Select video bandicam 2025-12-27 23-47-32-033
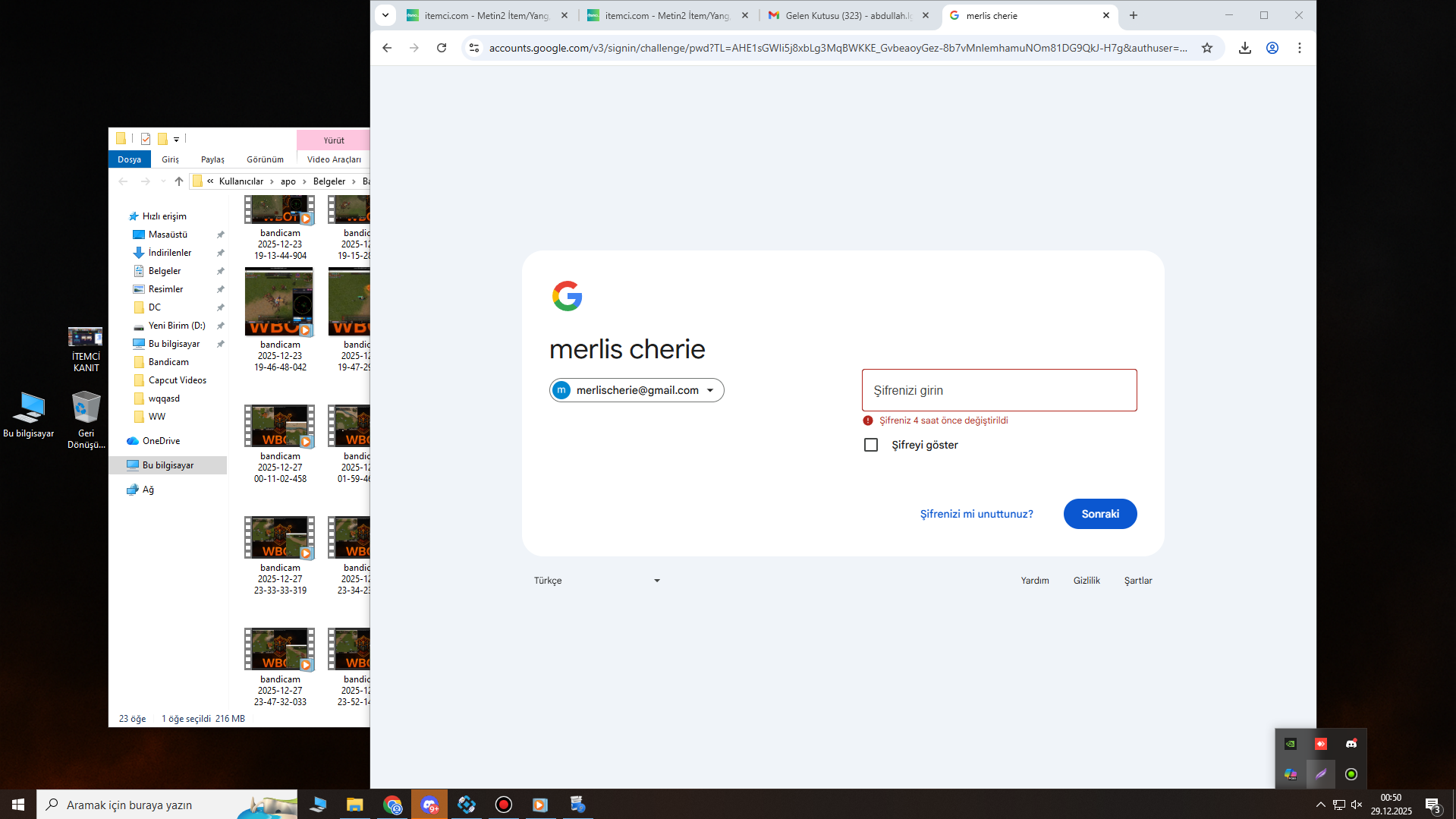Image resolution: width=1456 pixels, height=819 pixels. pos(280,667)
